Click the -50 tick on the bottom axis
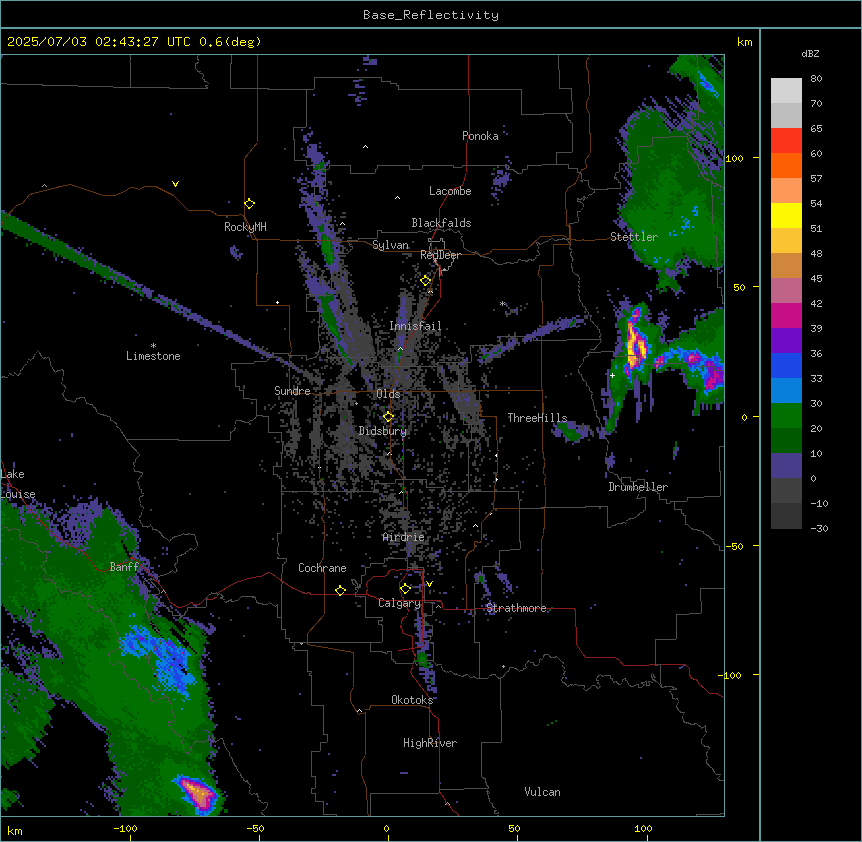The image size is (862, 842). tap(255, 828)
